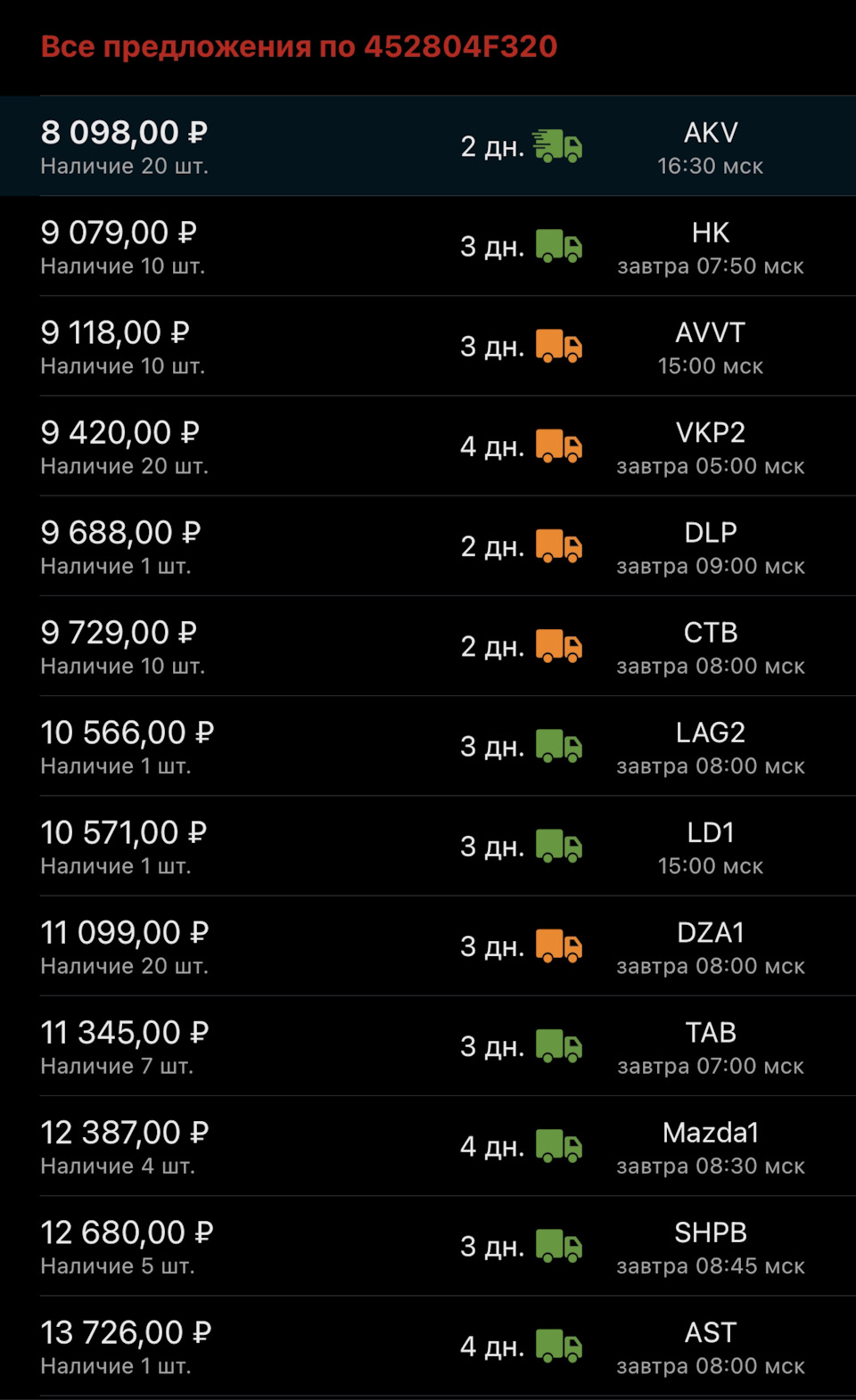The width and height of the screenshot is (856, 1400).
Task: Select the 11 345,00 ₽ offer
Action: click(x=124, y=1033)
